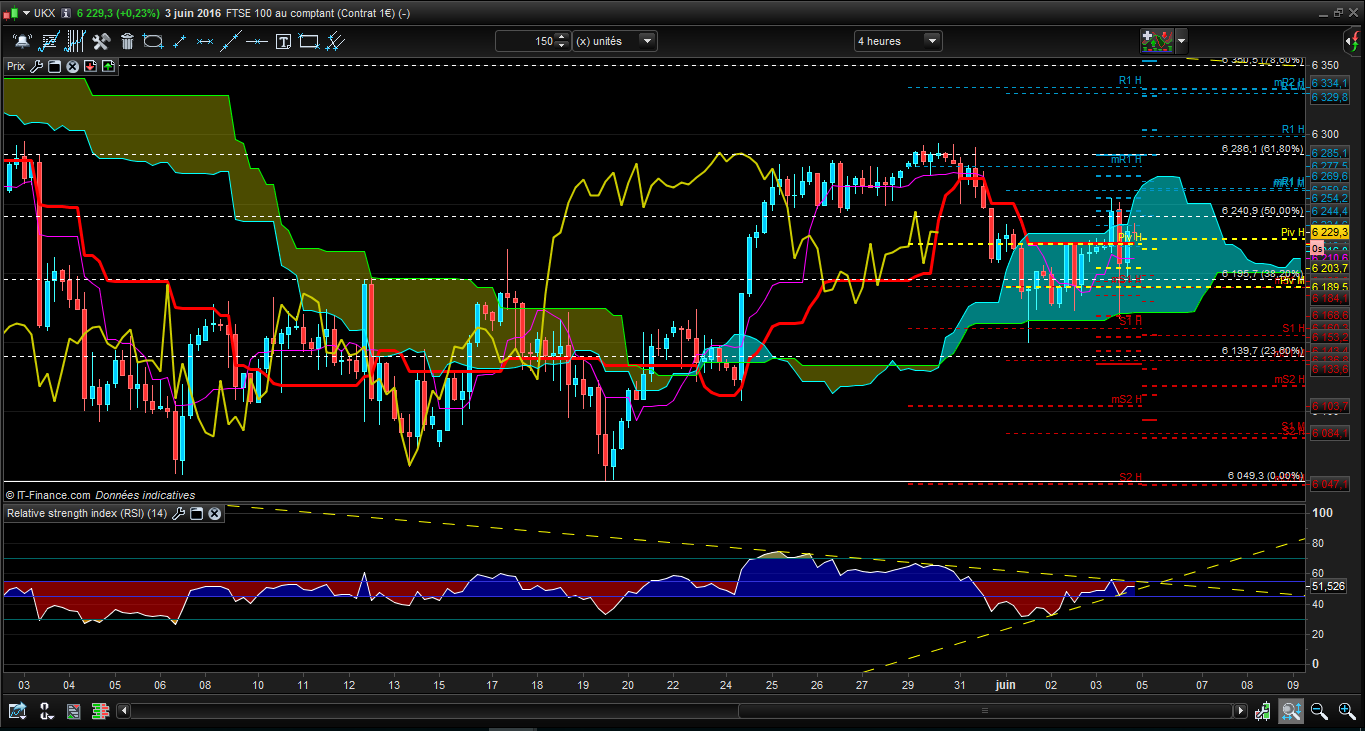Click the bottom colored list icon

[73, 711]
